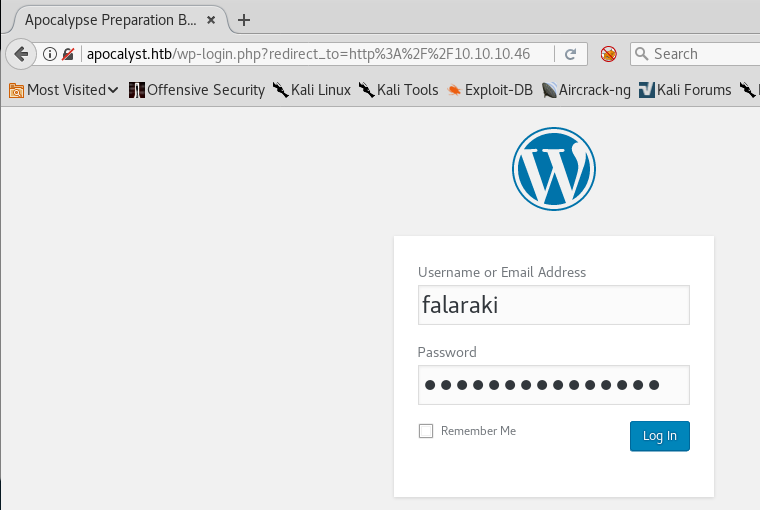Screen dimensions: 760x510
Task: Click the insecure connection lock icon
Action: [68, 54]
